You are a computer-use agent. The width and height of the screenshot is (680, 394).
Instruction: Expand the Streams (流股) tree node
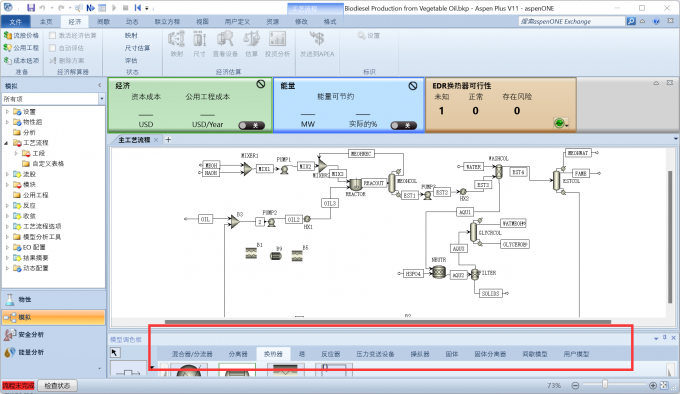pos(7,174)
